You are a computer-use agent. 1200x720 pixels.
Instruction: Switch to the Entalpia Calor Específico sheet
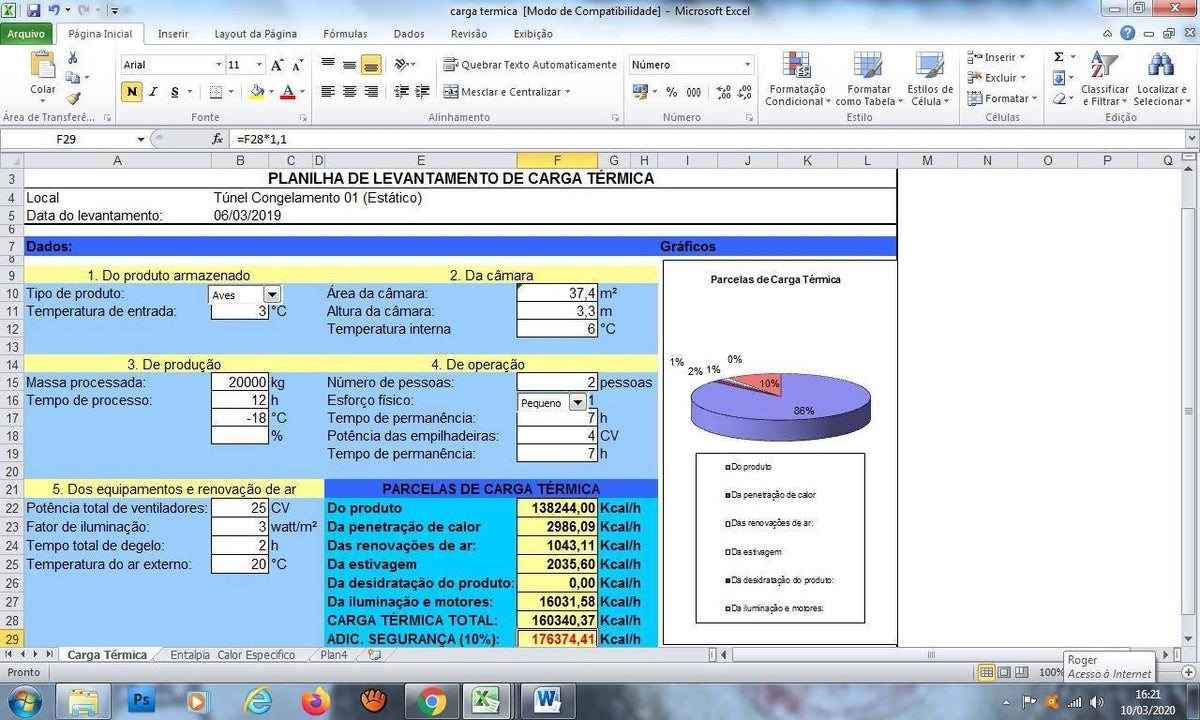[x=232, y=655]
